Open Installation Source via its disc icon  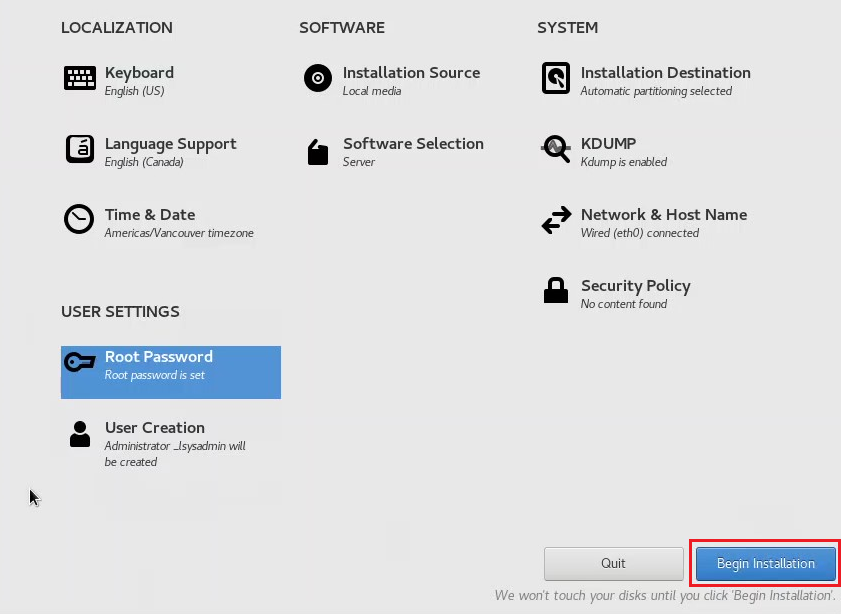(x=318, y=78)
